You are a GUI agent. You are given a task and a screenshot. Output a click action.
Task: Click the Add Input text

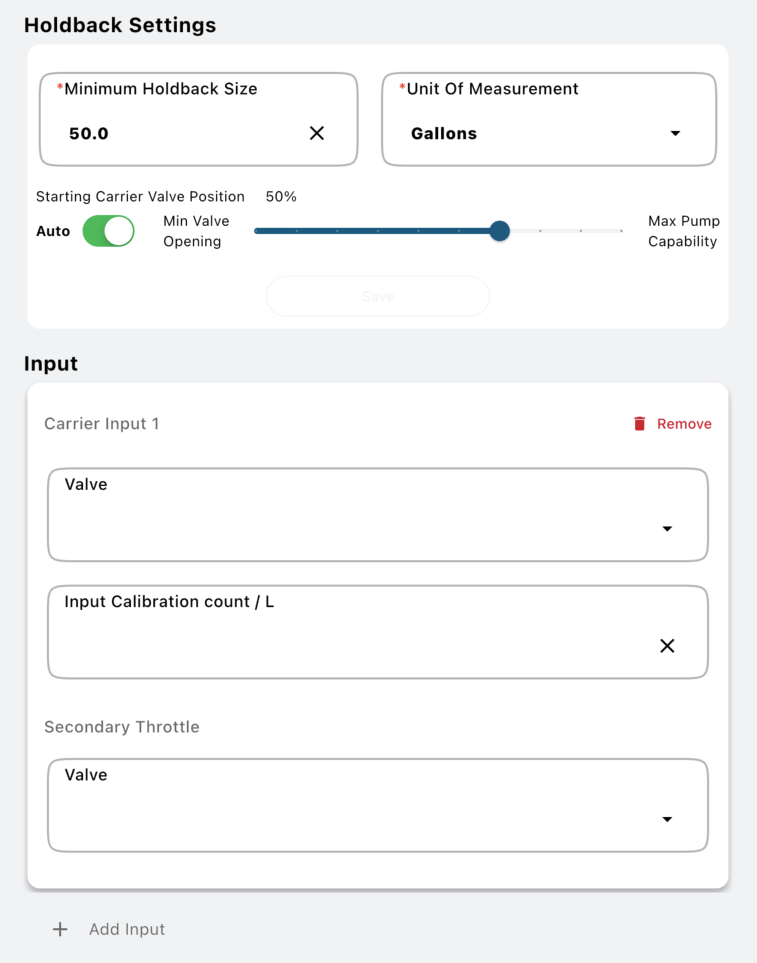click(x=127, y=929)
